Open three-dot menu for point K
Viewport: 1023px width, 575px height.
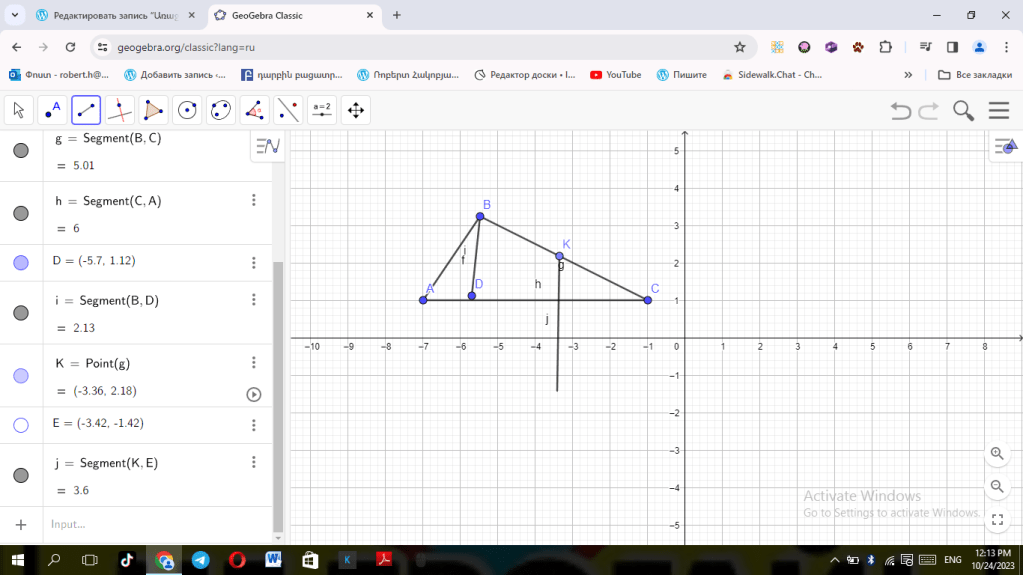254,363
